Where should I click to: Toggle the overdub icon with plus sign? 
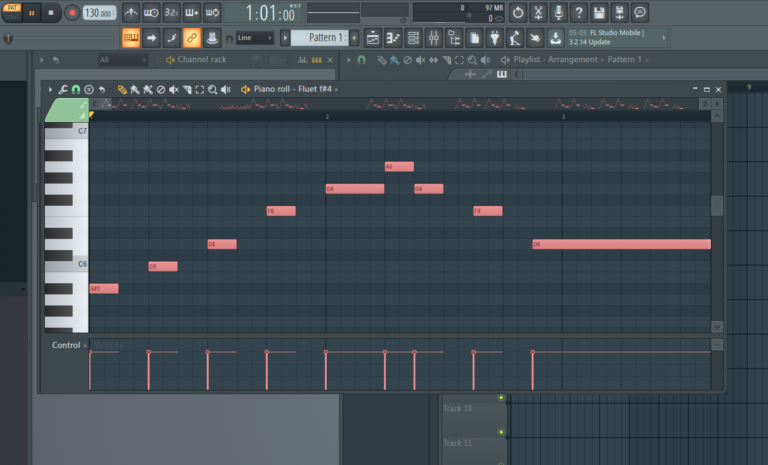(192, 13)
